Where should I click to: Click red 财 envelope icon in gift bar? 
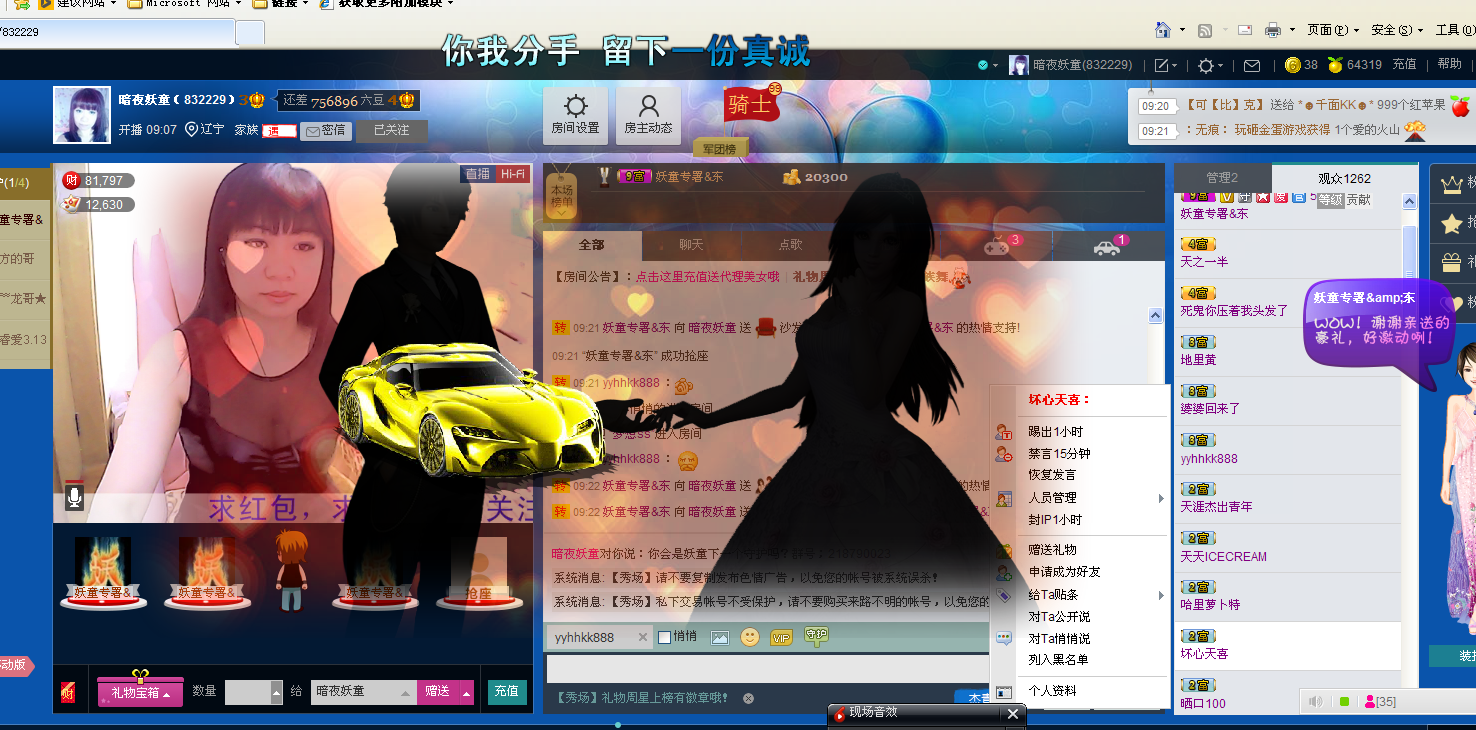click(x=68, y=691)
